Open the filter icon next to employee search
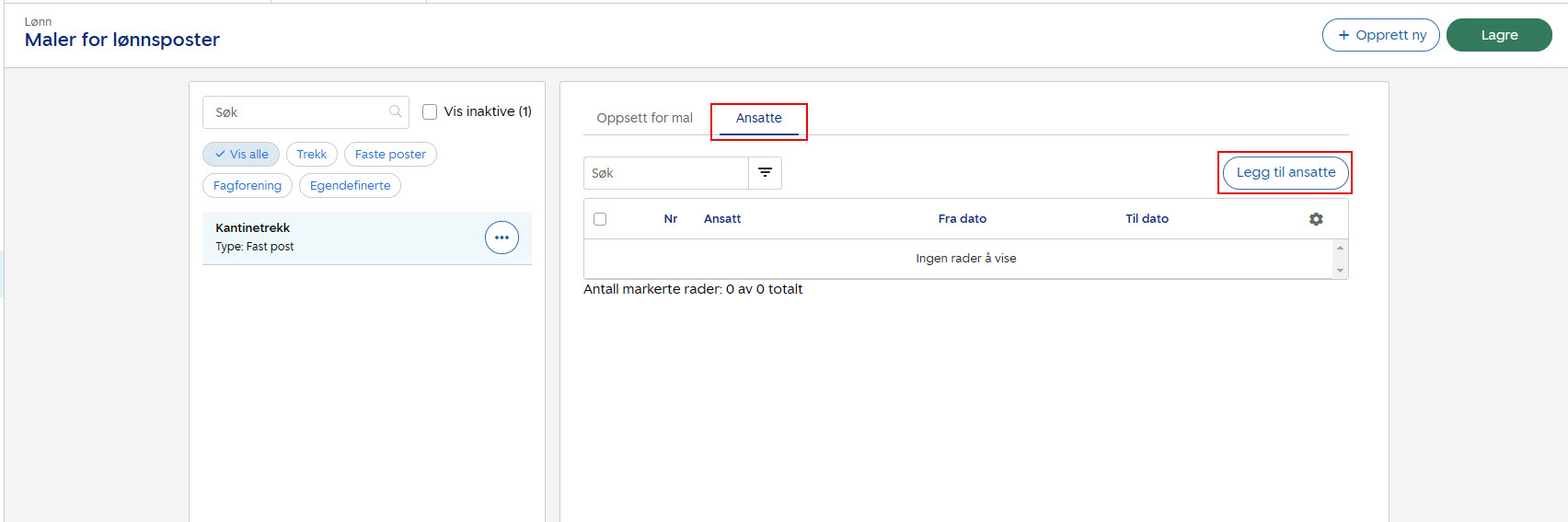1568x522 pixels. pyautogui.click(x=765, y=173)
